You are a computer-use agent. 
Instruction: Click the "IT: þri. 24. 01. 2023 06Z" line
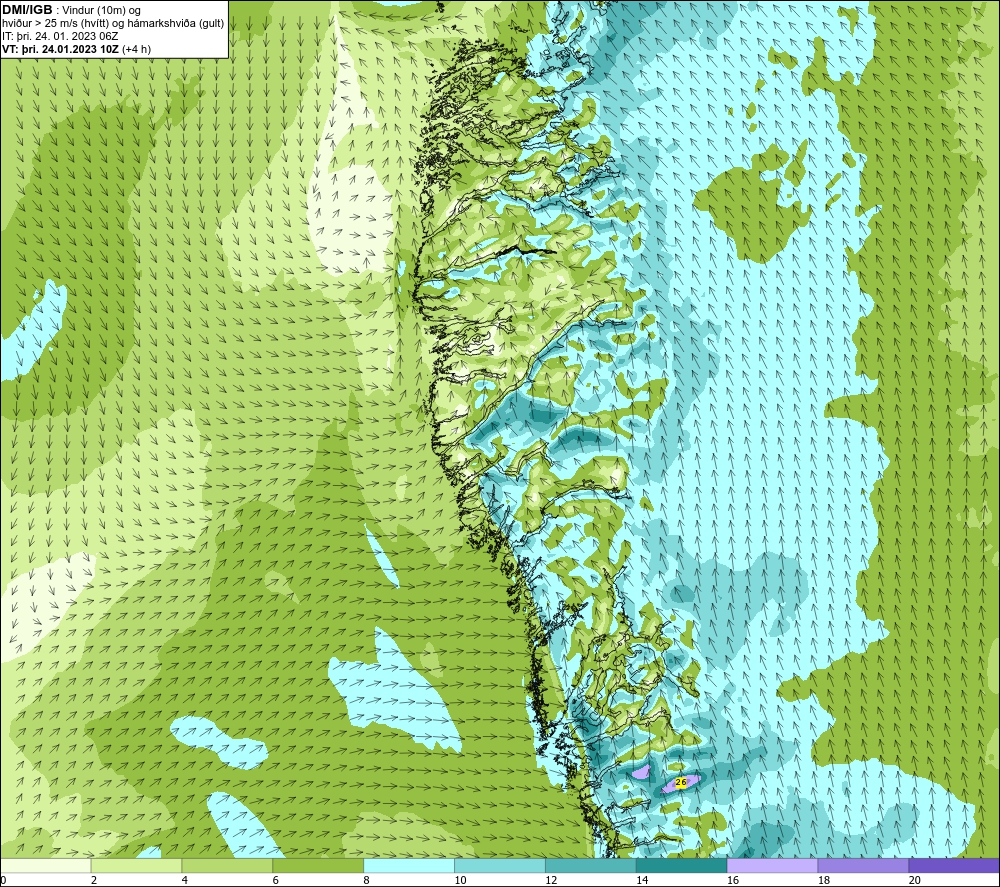point(60,36)
